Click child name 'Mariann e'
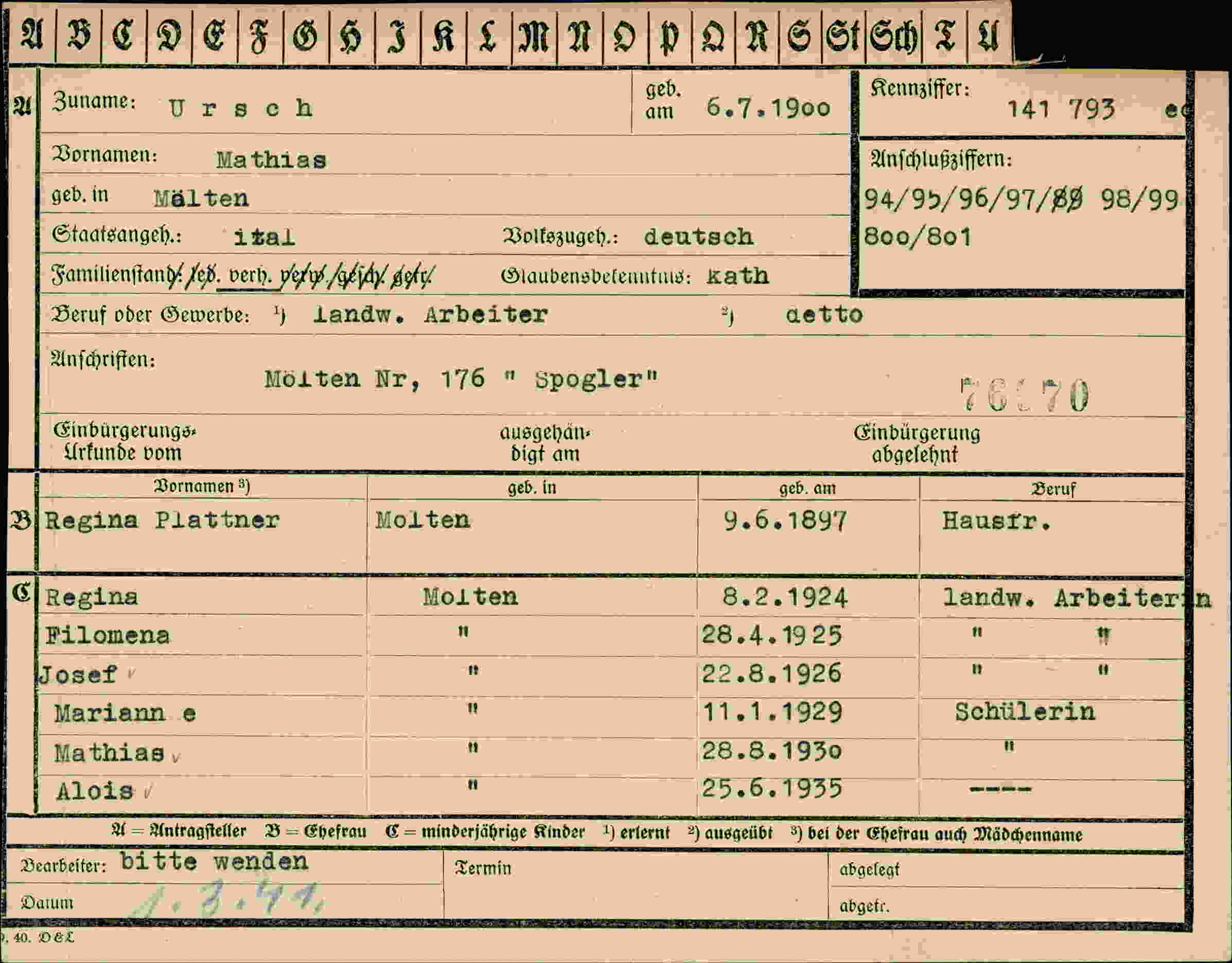The height and width of the screenshot is (963, 1232). click(x=125, y=713)
